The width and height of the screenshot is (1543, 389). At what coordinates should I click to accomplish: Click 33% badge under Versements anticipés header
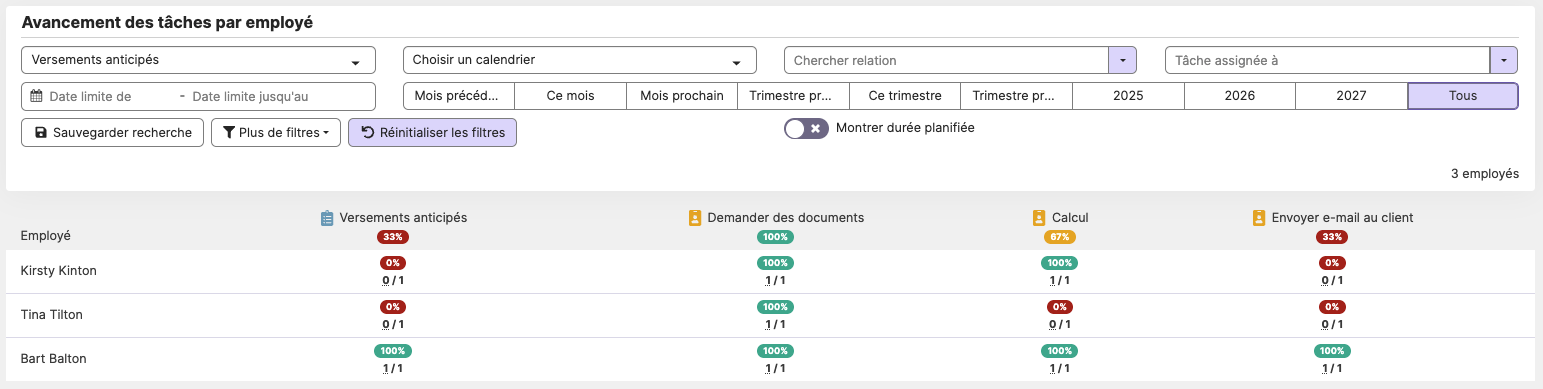pos(393,237)
